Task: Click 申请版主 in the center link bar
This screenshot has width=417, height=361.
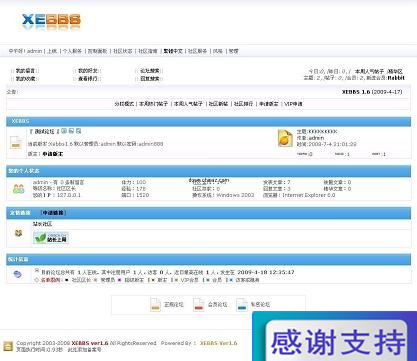Action: [269, 104]
